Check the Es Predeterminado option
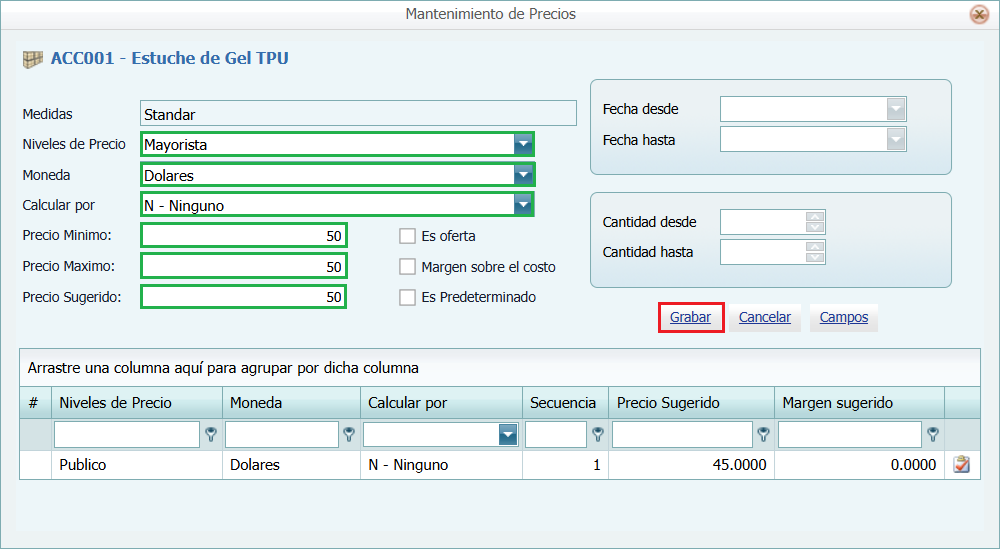 pyautogui.click(x=407, y=297)
